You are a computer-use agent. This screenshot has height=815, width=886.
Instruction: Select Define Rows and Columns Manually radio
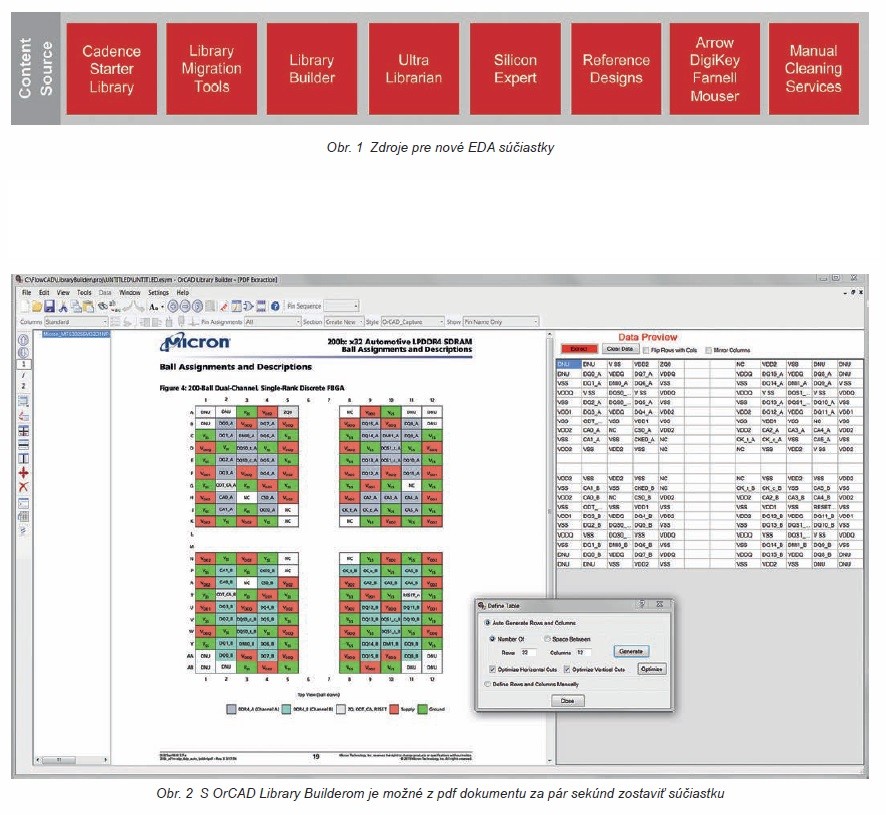click(487, 684)
